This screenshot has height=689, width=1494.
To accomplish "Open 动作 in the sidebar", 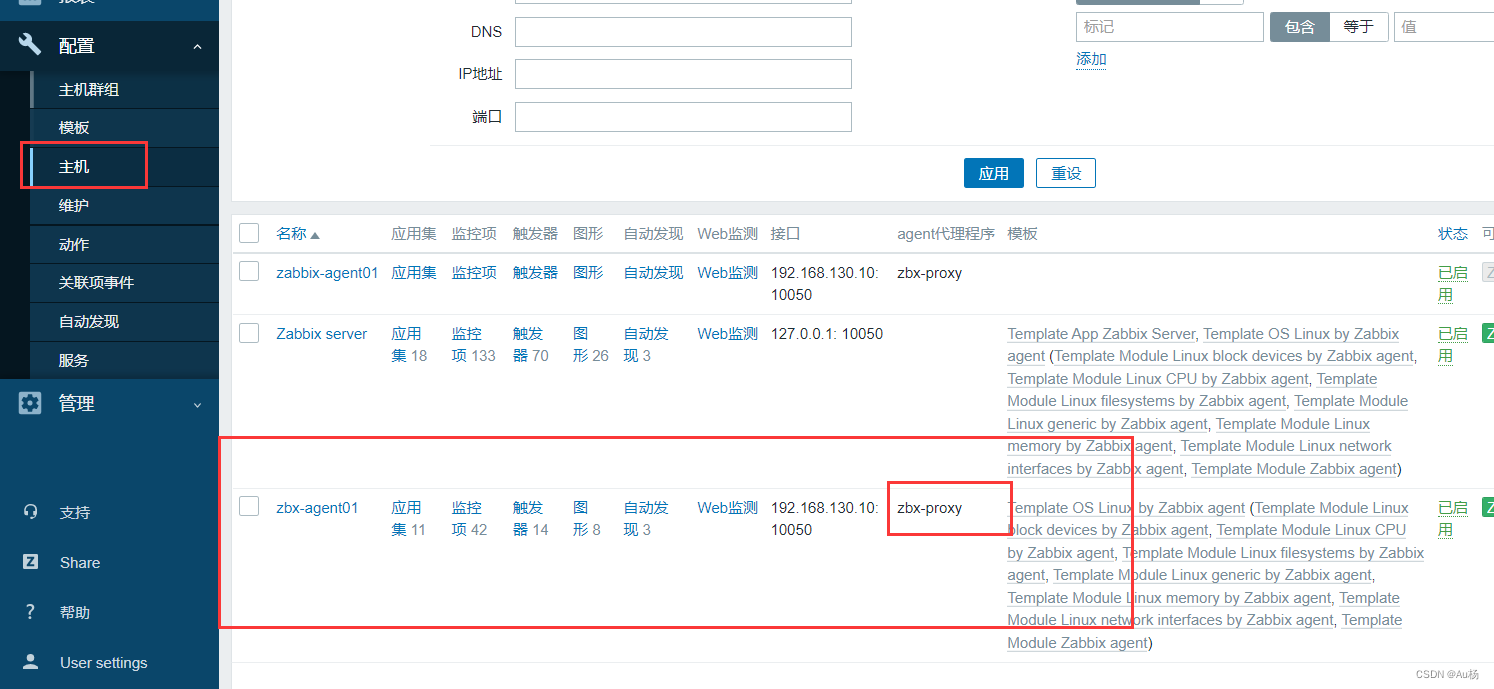I will point(125,244).
